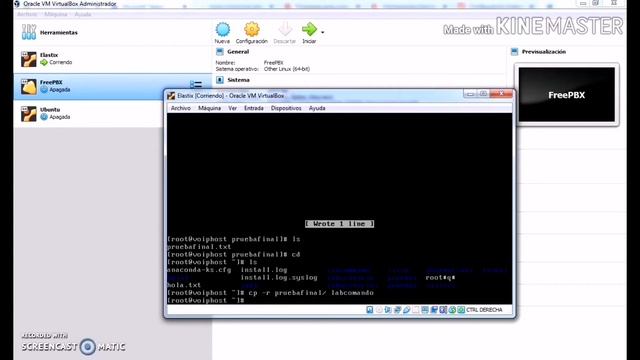
Task: Click the Previsualización panel header
Action: click(x=544, y=52)
